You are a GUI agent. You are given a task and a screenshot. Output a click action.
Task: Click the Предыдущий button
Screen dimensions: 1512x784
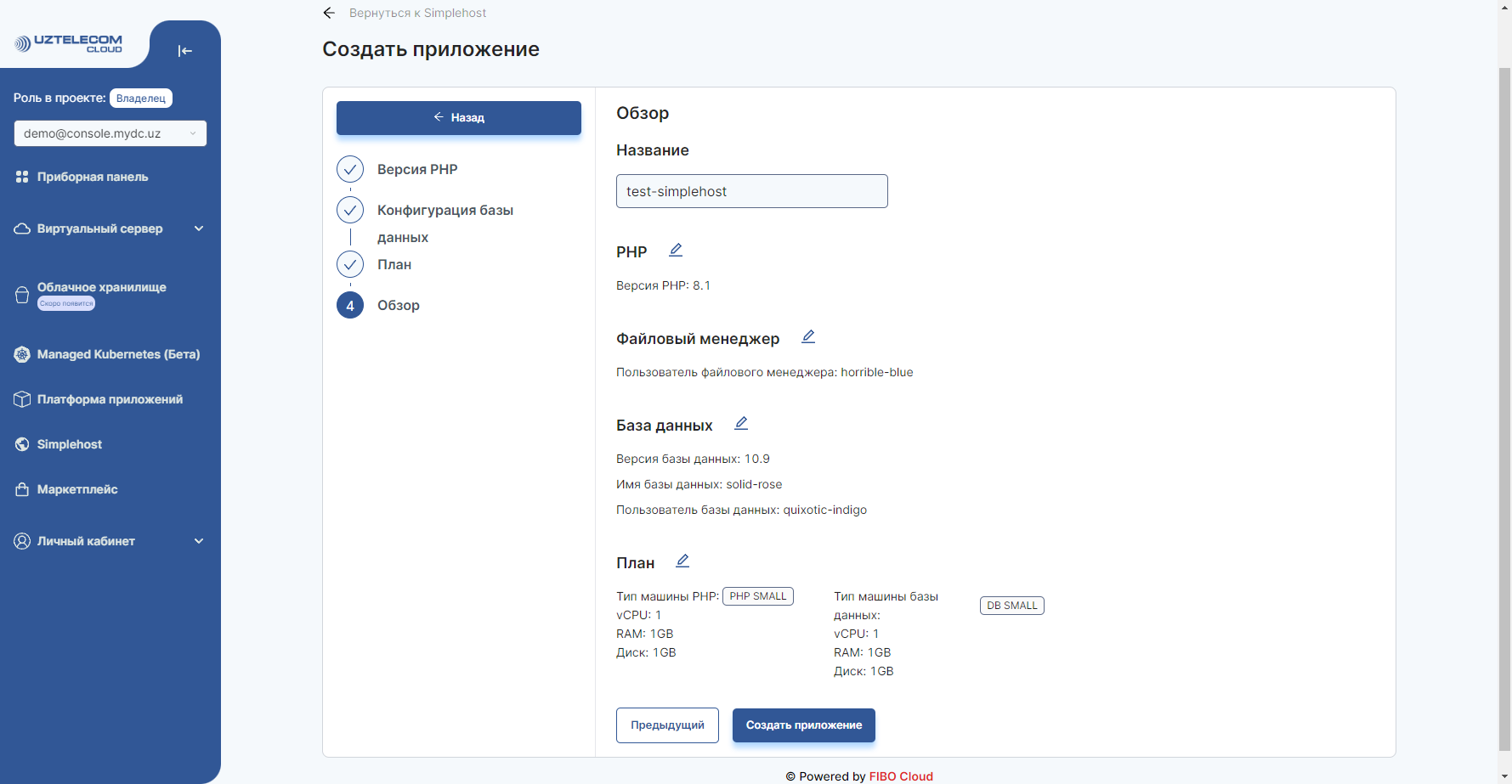pos(667,725)
